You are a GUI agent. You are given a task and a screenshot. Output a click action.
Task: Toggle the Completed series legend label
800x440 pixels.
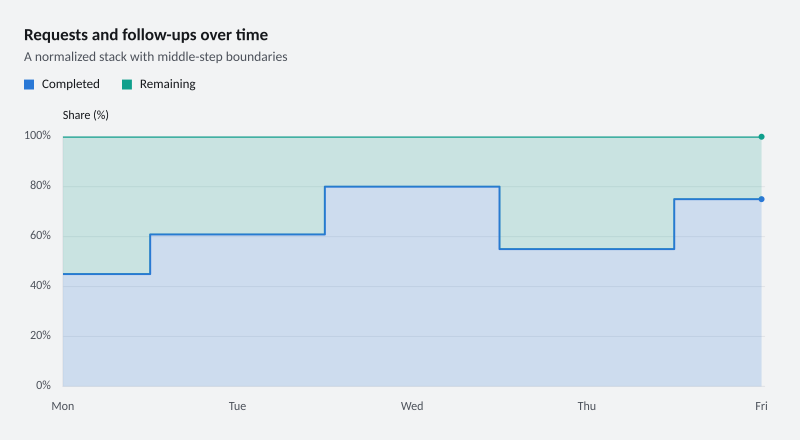[70, 84]
